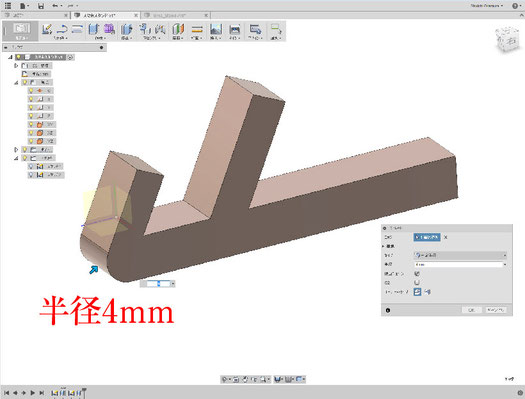Click the radius input field showing 4 mm
This screenshot has height=399, width=525.
[460, 264]
